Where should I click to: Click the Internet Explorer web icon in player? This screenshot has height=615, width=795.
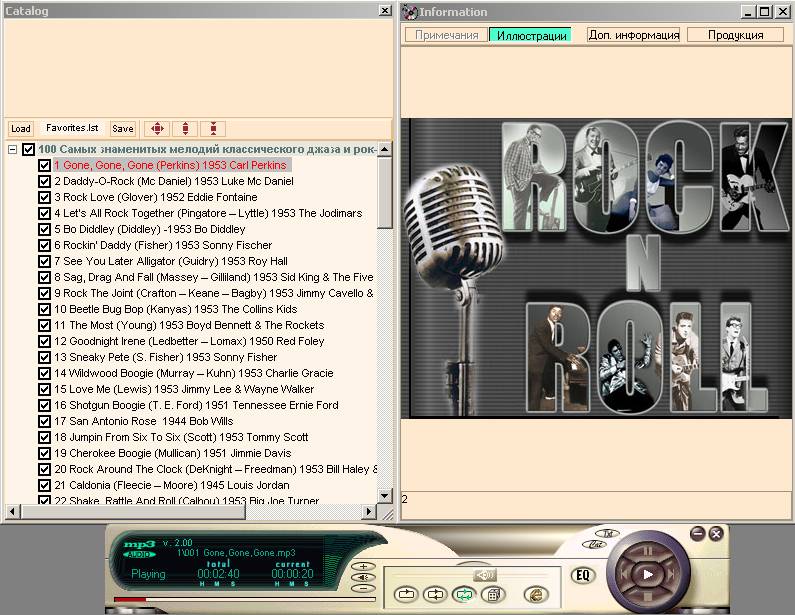point(536,594)
